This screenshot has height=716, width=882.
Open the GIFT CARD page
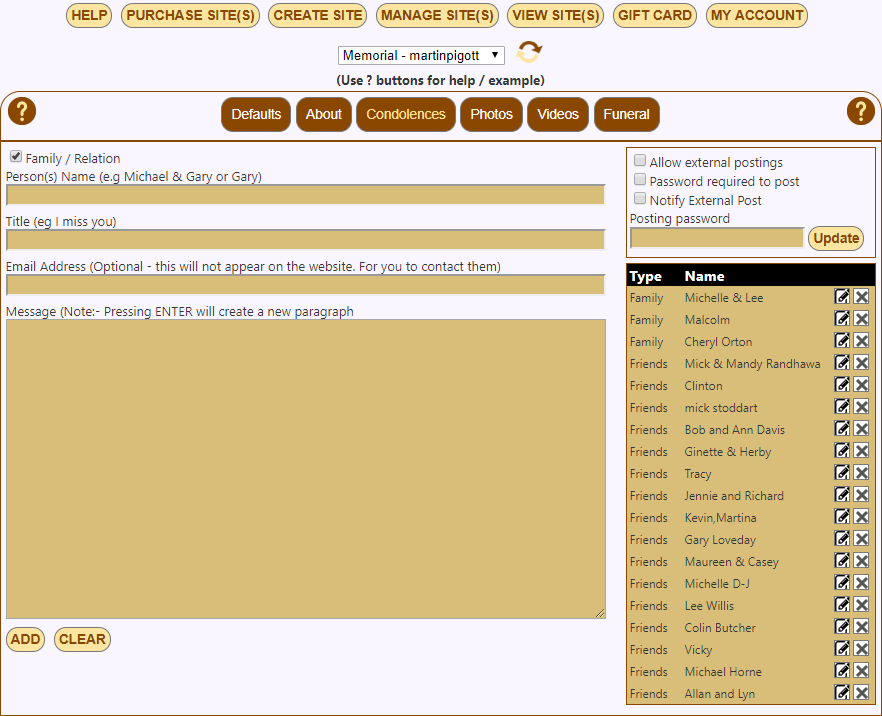(655, 15)
